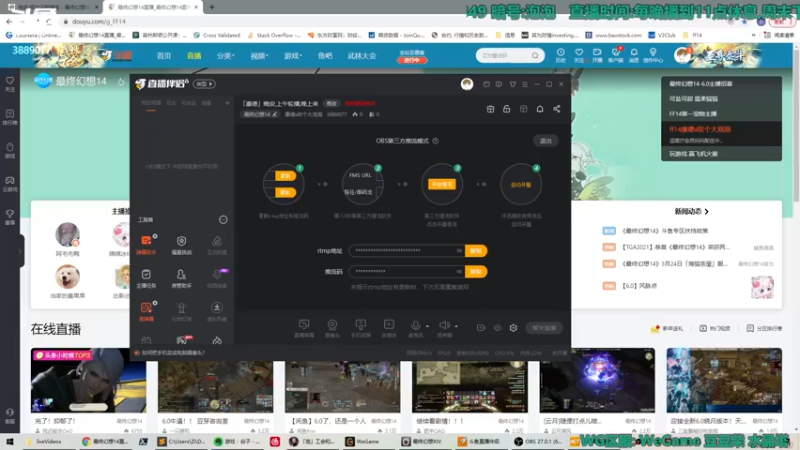Copy the rtmp address with orange button

tap(476, 251)
